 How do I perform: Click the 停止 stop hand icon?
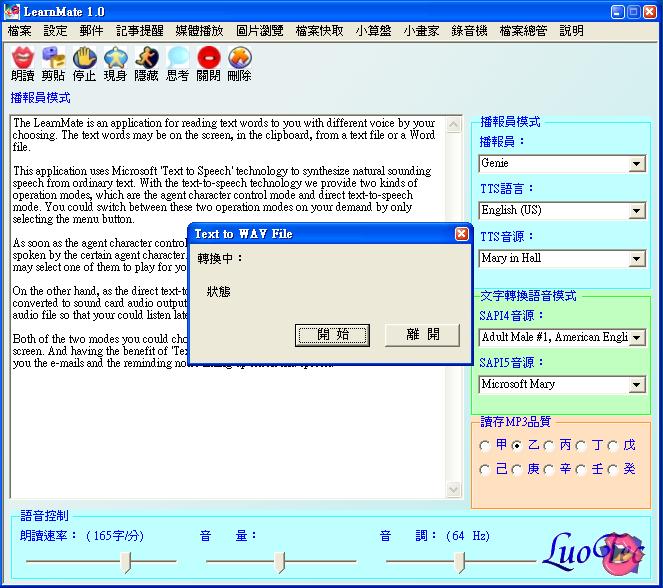pos(85,57)
